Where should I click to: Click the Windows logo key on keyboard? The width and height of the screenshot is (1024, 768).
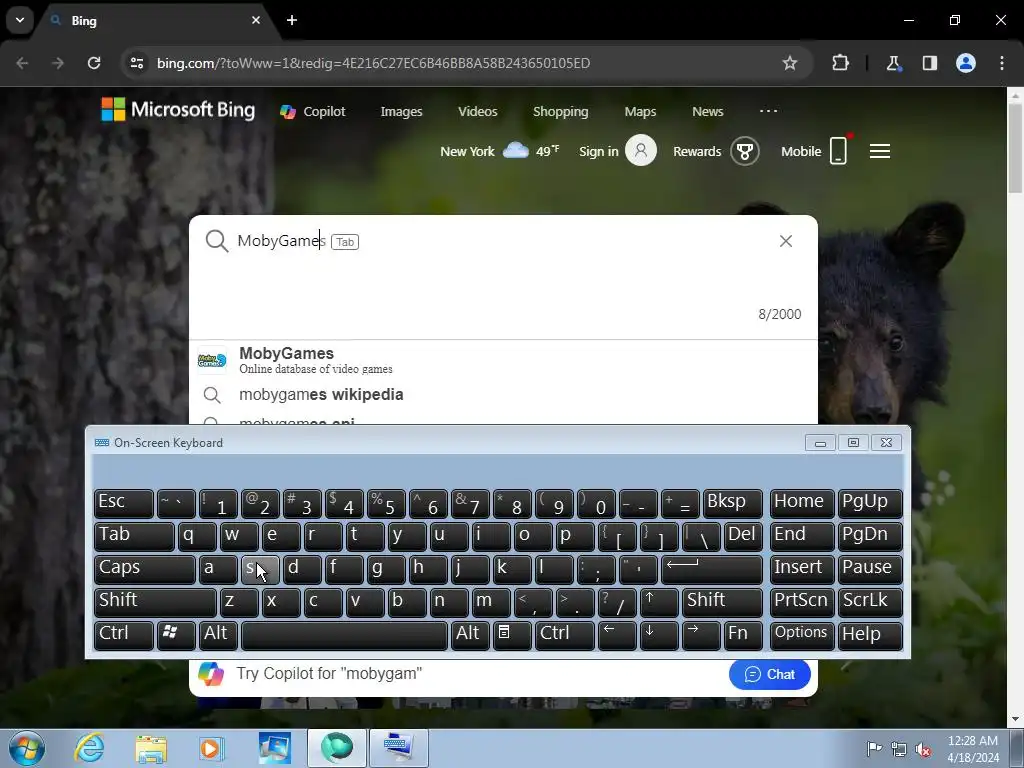click(x=176, y=635)
